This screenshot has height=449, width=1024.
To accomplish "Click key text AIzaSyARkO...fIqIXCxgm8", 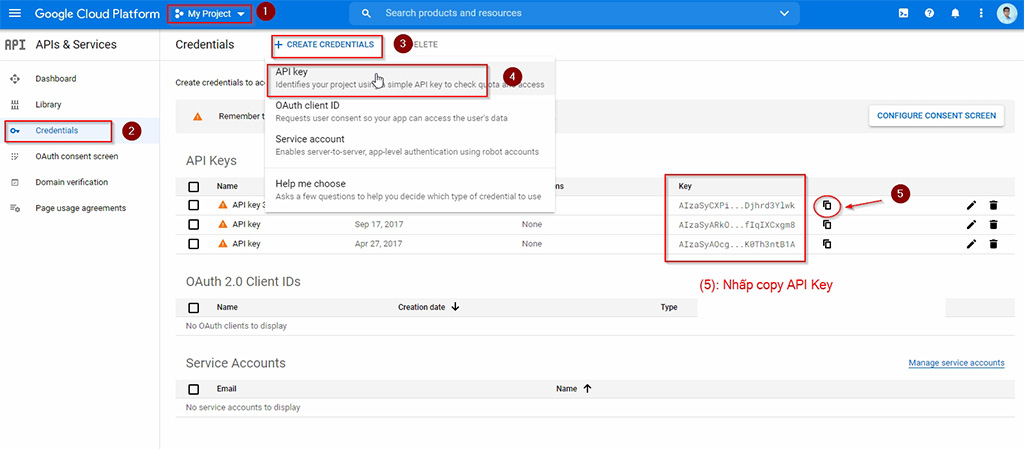I will (x=737, y=224).
